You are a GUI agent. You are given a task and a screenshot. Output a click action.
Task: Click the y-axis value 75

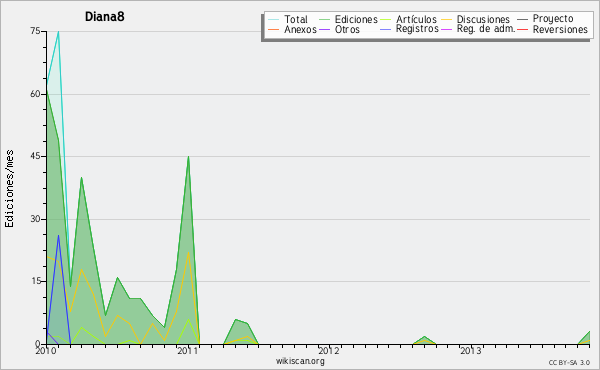35,31
